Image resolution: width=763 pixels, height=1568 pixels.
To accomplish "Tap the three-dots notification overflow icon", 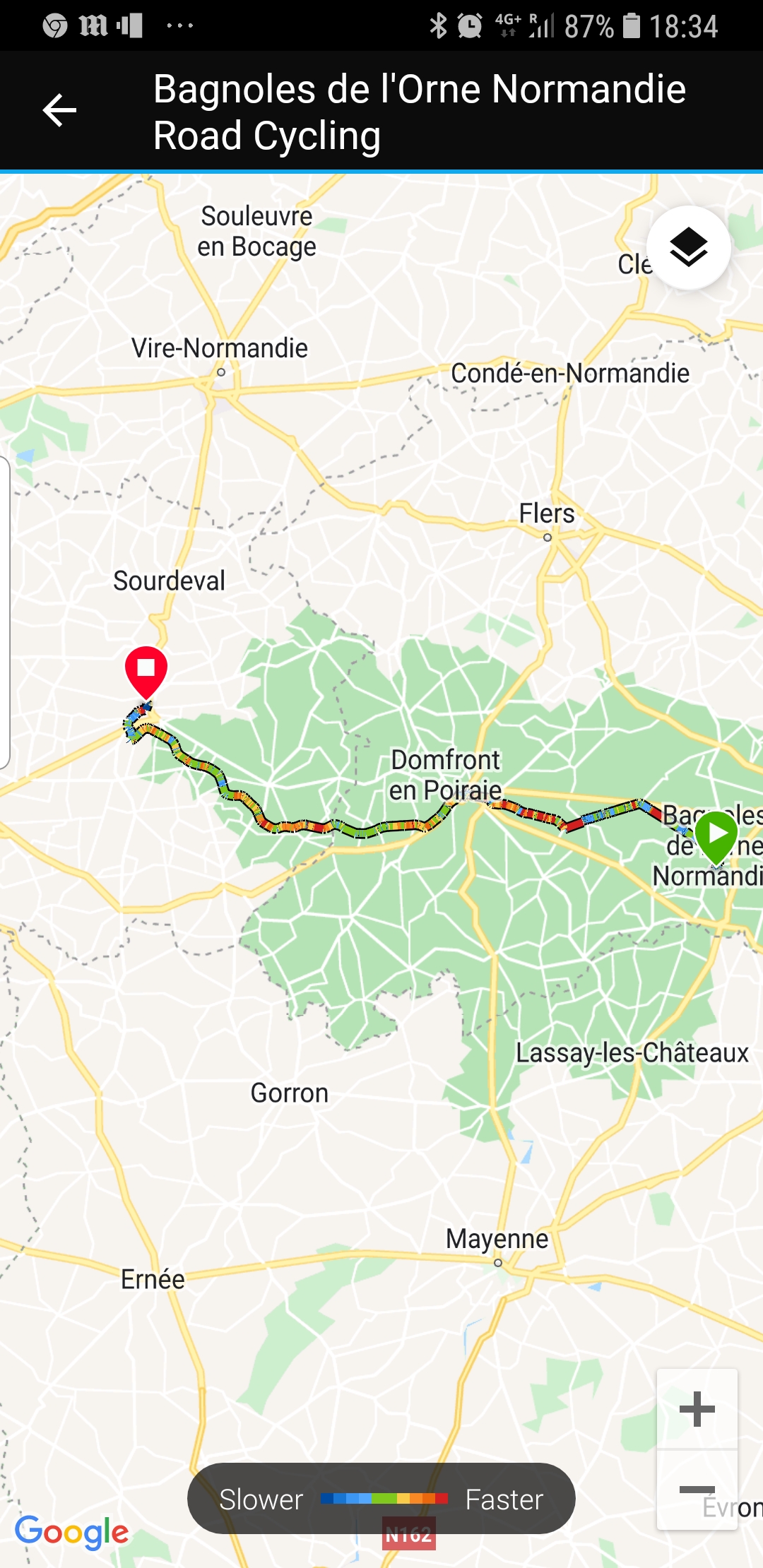I will pyautogui.click(x=180, y=26).
